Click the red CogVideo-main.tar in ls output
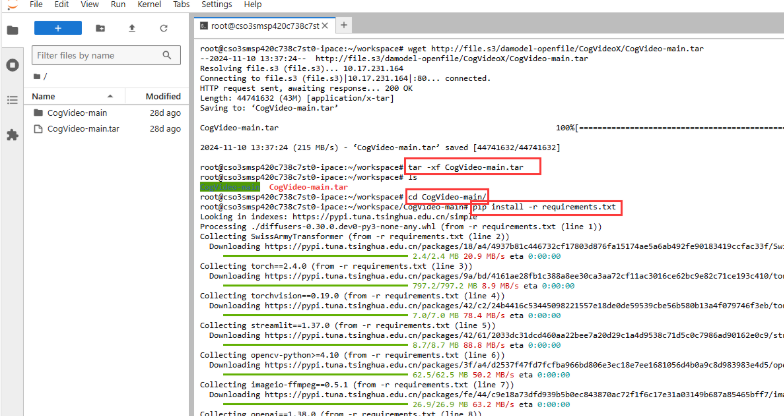Viewport: 784px width, 416px height. point(308,187)
